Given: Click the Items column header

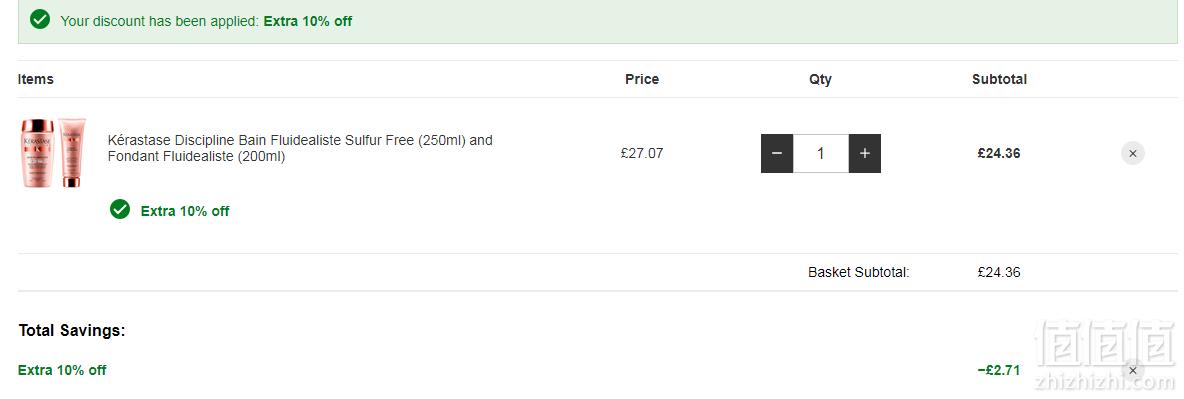Looking at the screenshot, I should coord(35,79).
